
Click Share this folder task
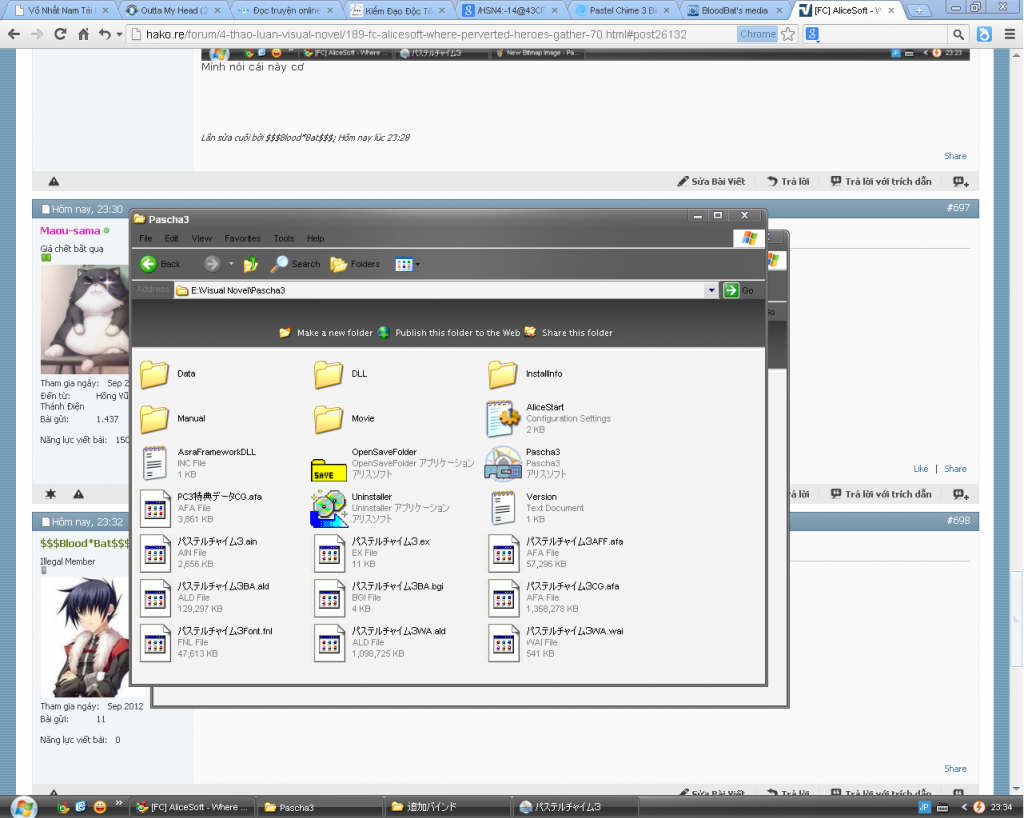point(569,333)
